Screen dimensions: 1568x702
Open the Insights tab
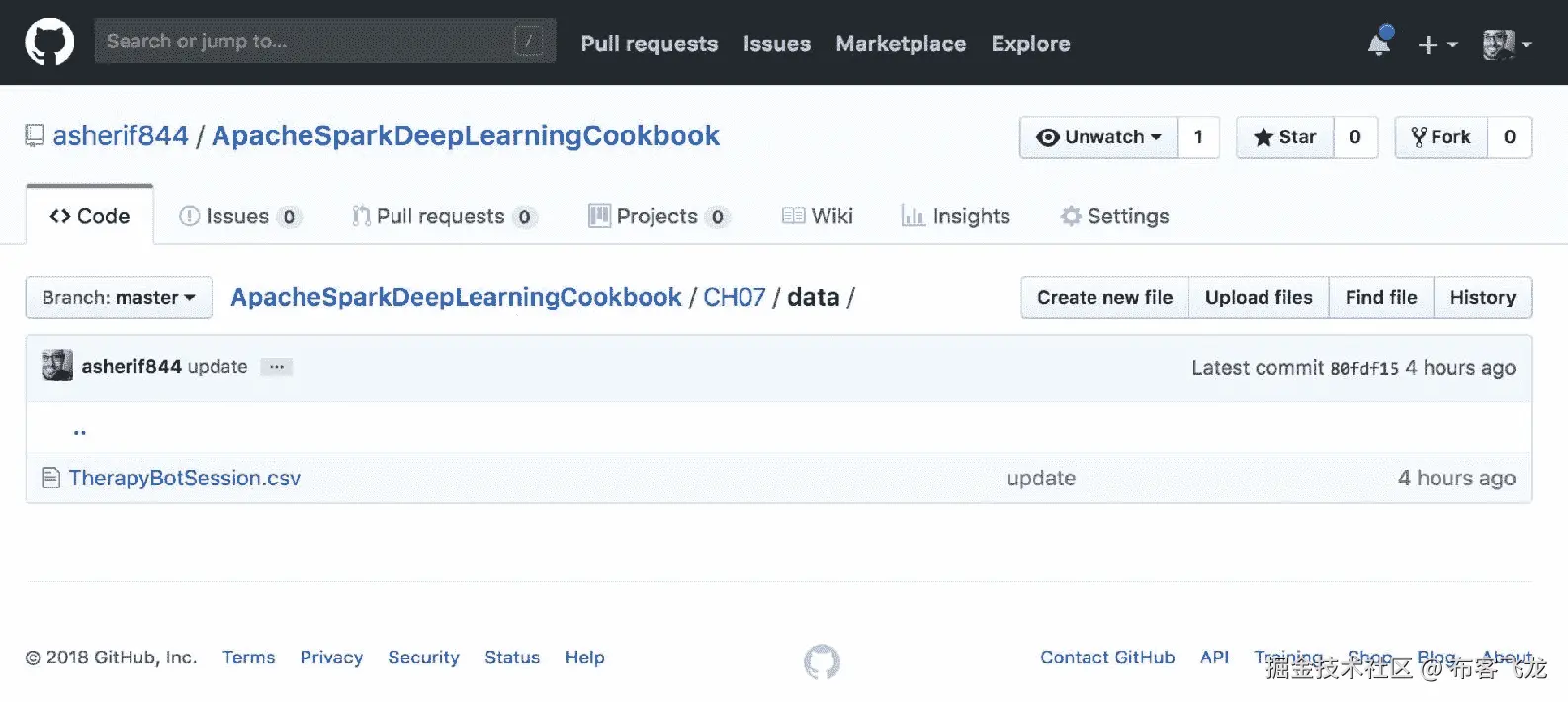[x=955, y=217]
